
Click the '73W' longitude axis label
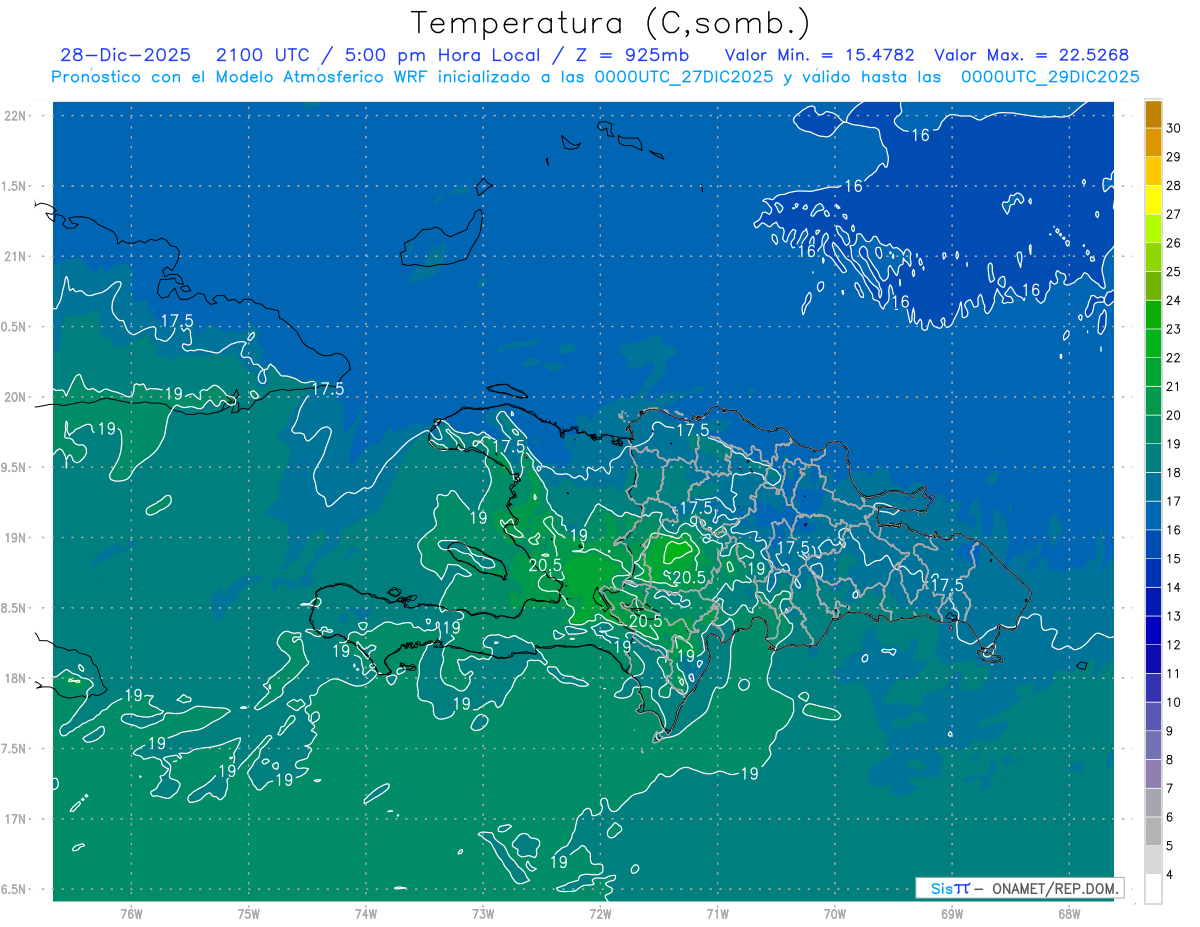483,913
